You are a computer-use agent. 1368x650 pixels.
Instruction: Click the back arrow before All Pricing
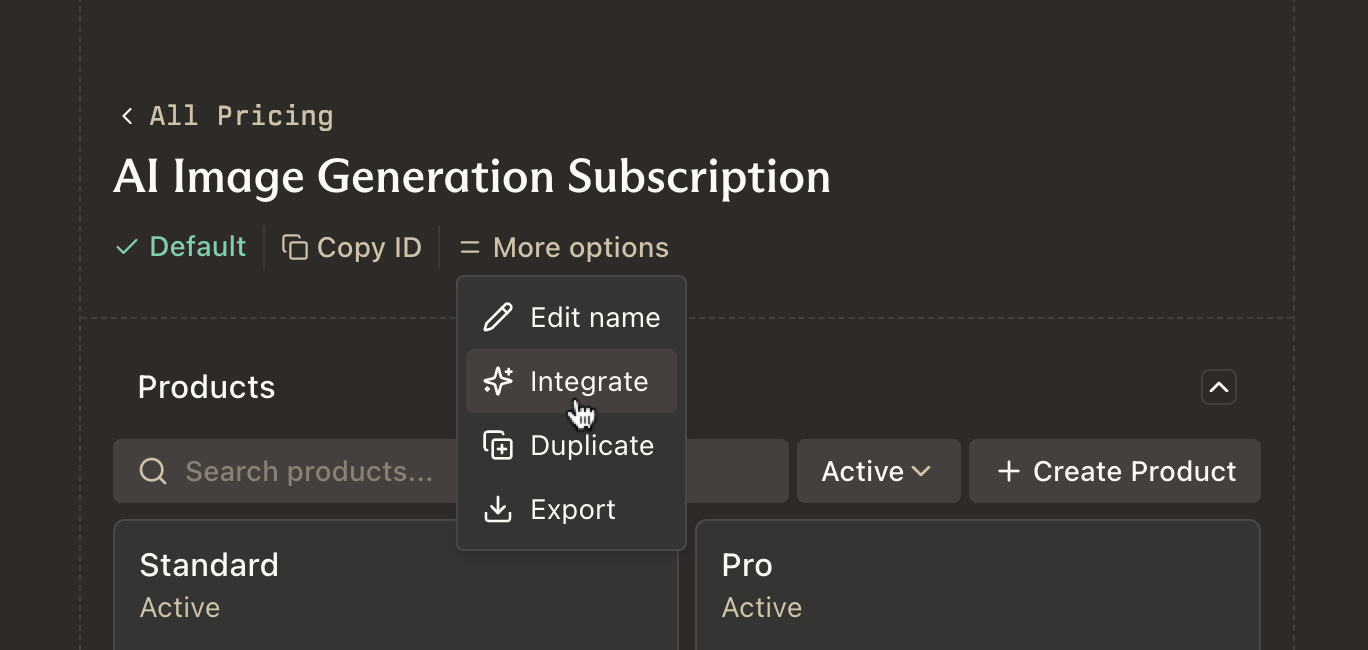[x=126, y=115]
